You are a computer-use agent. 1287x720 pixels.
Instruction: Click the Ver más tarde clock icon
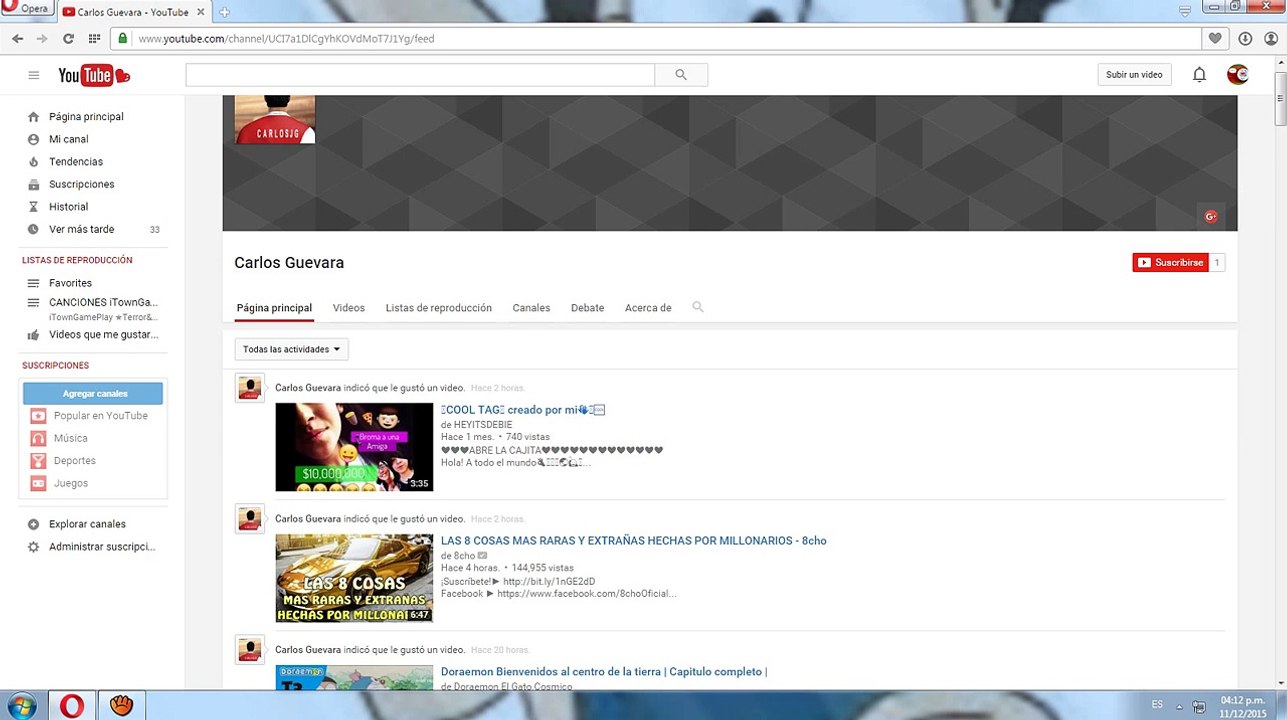[33, 229]
